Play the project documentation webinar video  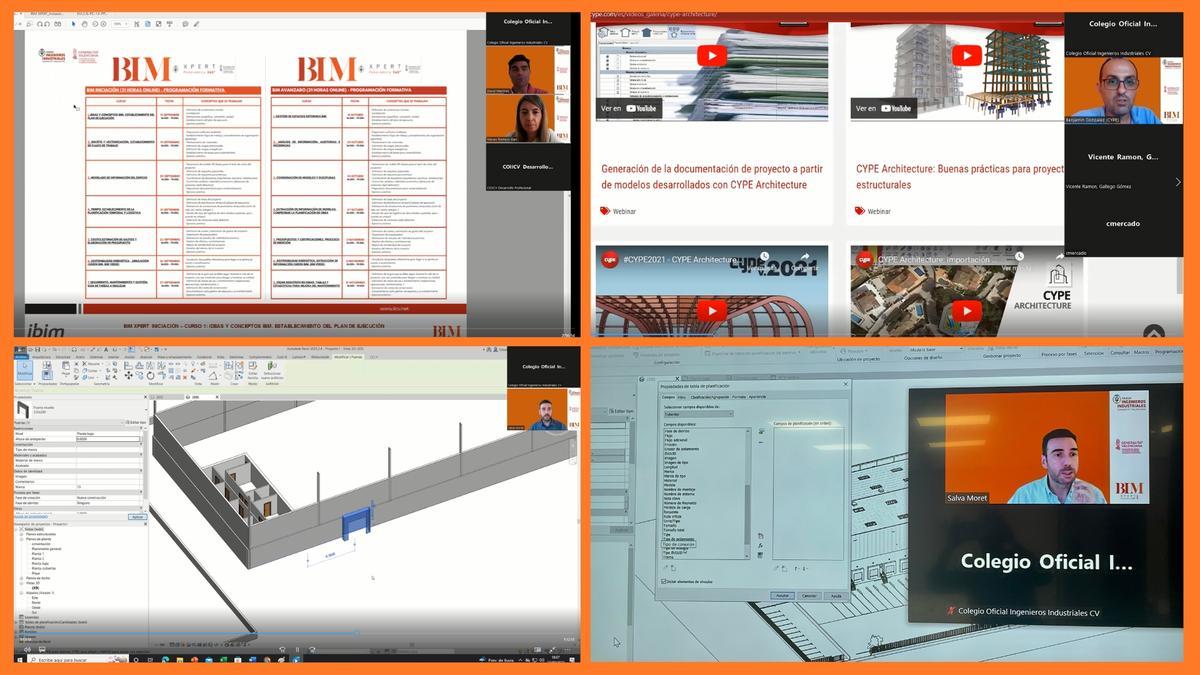tap(711, 56)
